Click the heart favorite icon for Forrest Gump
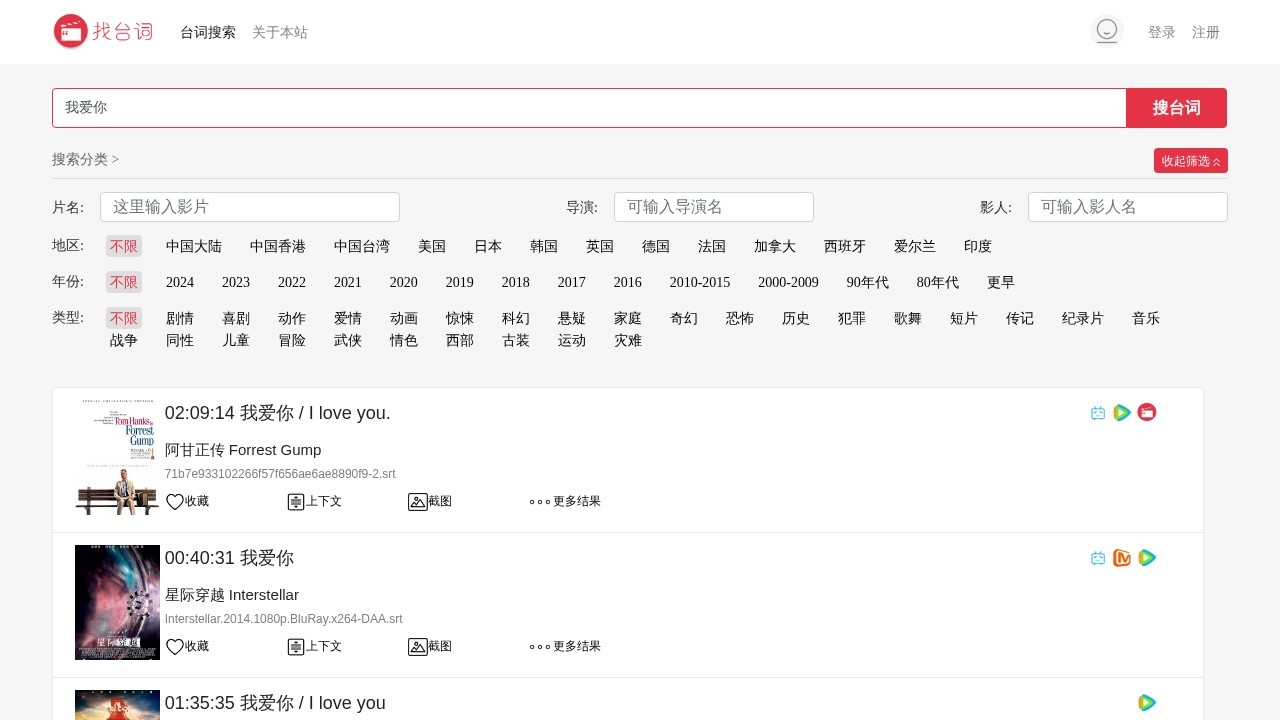 click(175, 502)
